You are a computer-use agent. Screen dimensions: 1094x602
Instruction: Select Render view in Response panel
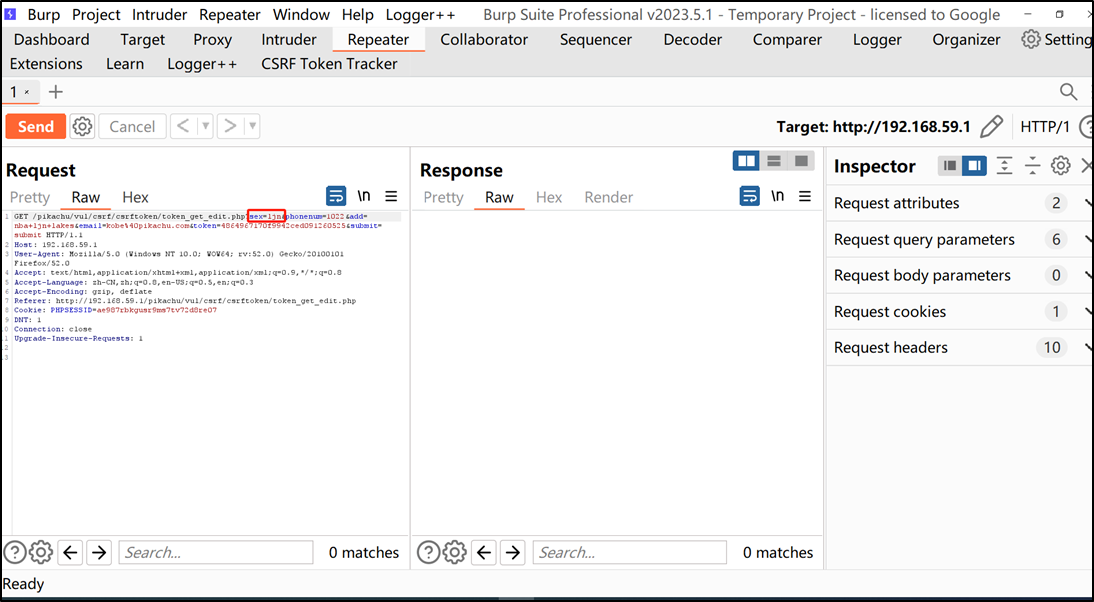point(608,197)
